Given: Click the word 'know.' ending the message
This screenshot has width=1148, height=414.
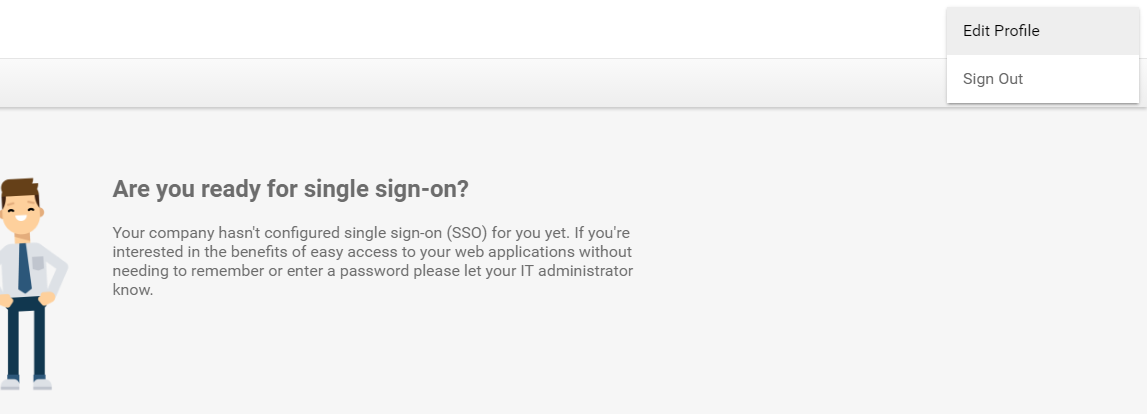Looking at the screenshot, I should tap(133, 289).
